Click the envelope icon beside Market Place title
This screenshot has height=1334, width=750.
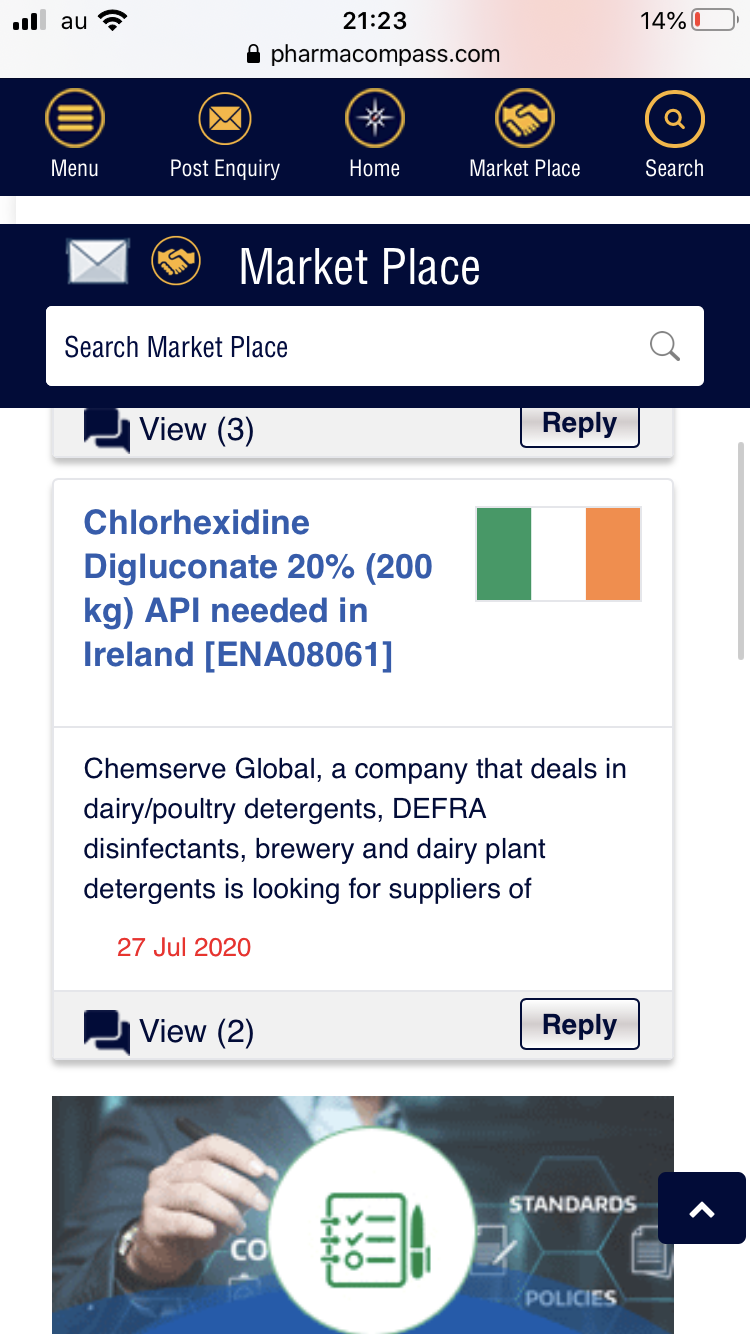(x=97, y=262)
